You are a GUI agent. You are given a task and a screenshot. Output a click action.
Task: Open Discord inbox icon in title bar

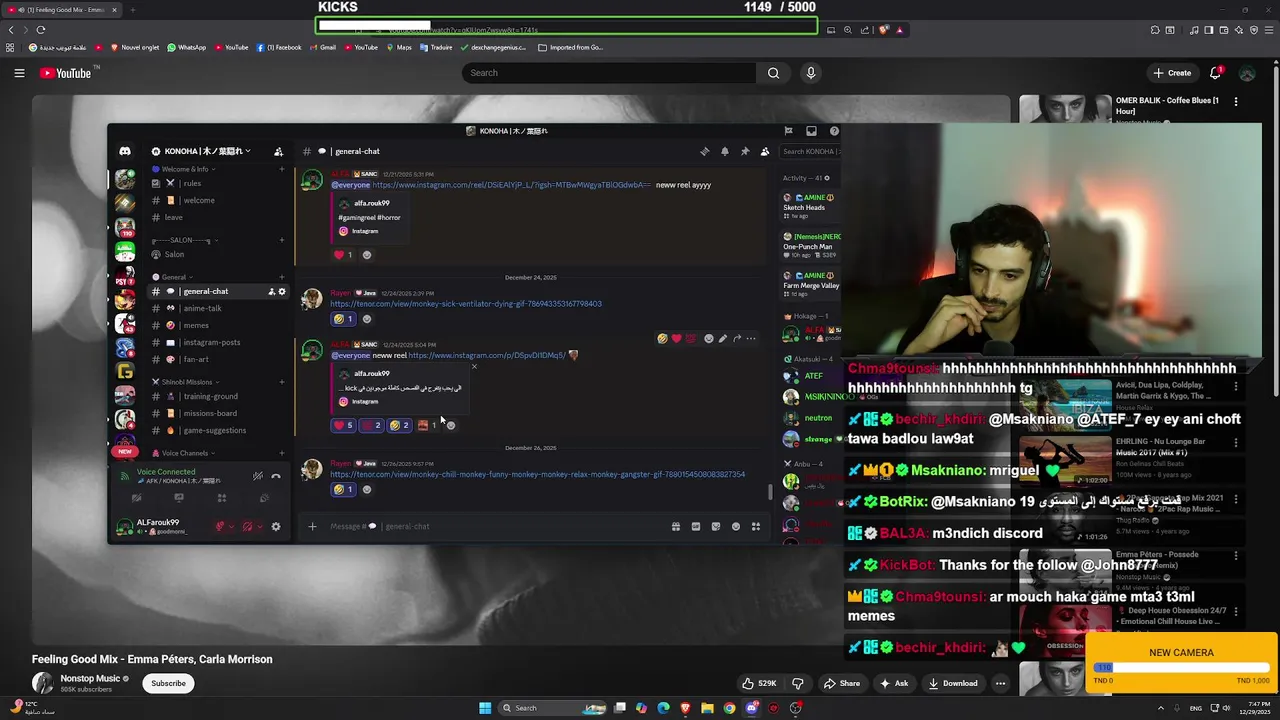[811, 131]
